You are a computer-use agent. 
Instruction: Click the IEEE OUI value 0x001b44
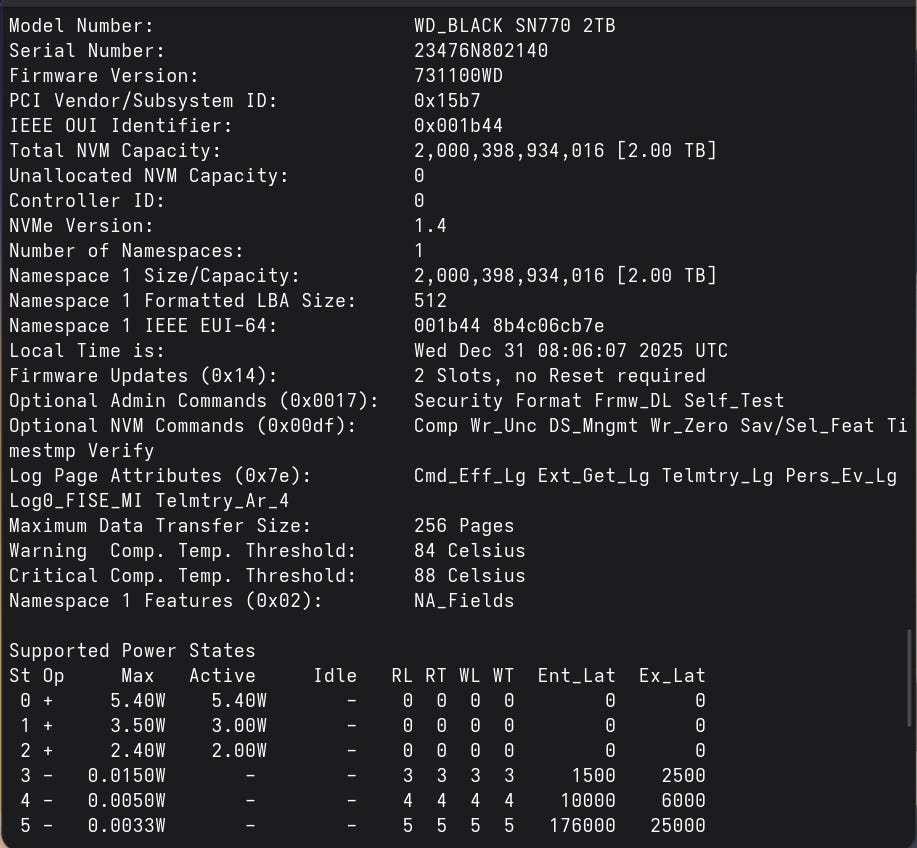click(458, 126)
